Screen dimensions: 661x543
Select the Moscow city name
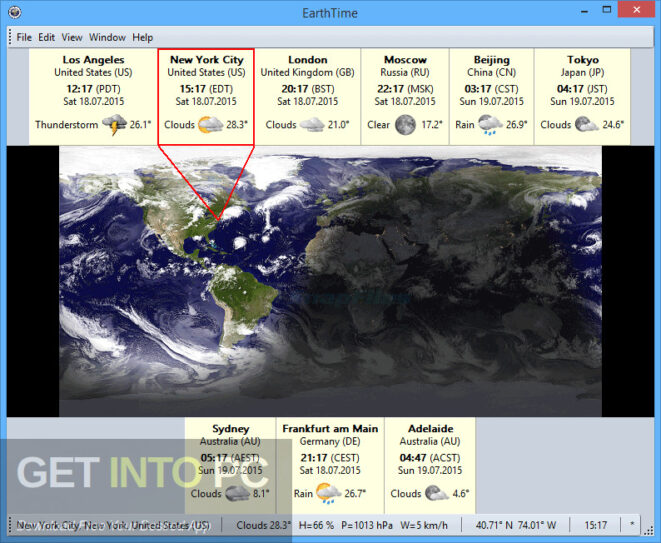pyautogui.click(x=405, y=60)
